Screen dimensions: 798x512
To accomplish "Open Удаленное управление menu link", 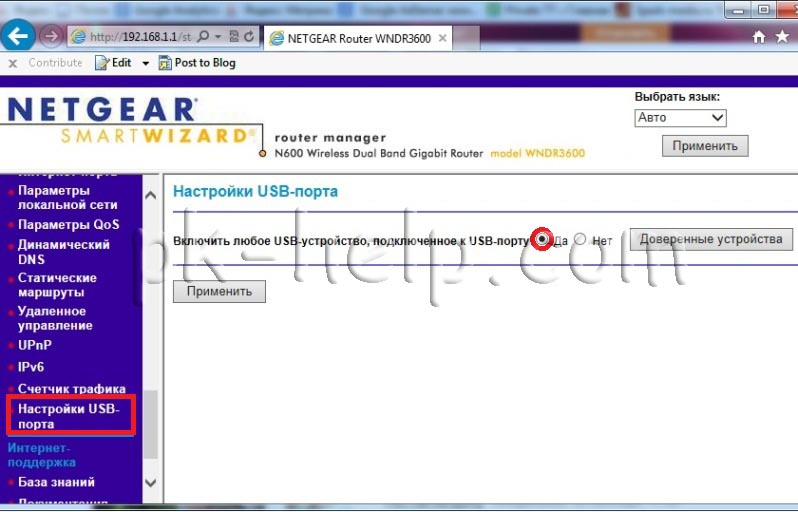I will click(x=55, y=318).
